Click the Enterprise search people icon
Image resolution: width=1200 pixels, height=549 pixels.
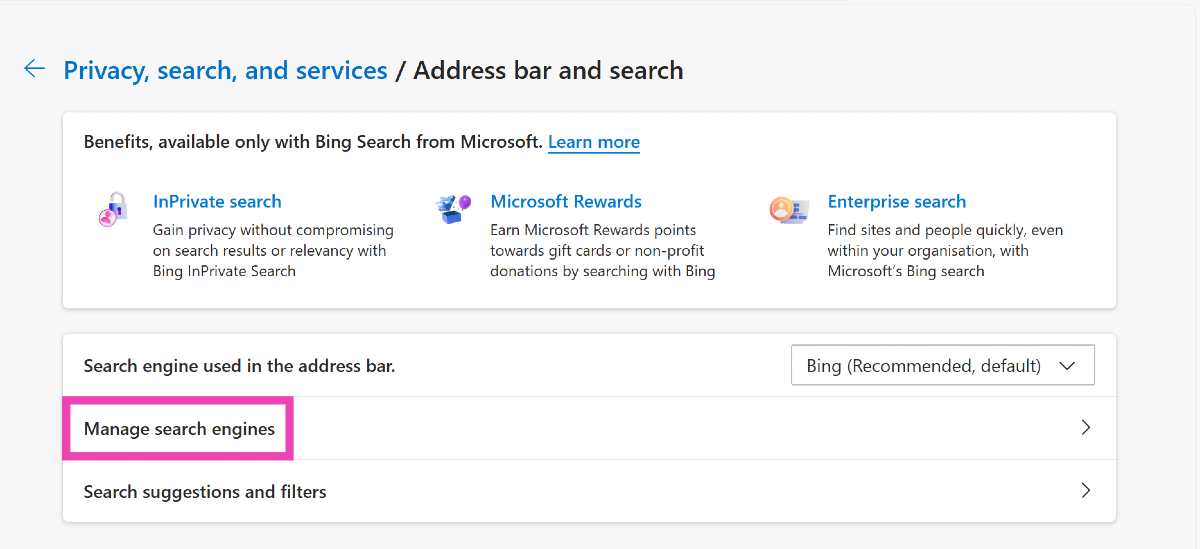788,210
